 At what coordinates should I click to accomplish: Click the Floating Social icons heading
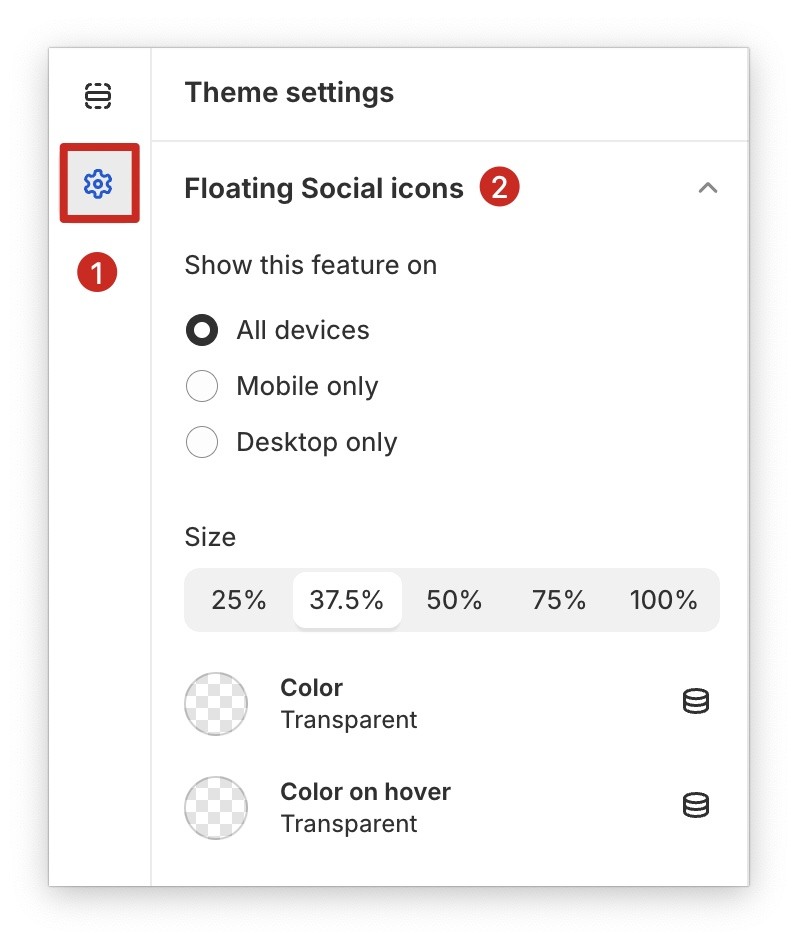(324, 188)
